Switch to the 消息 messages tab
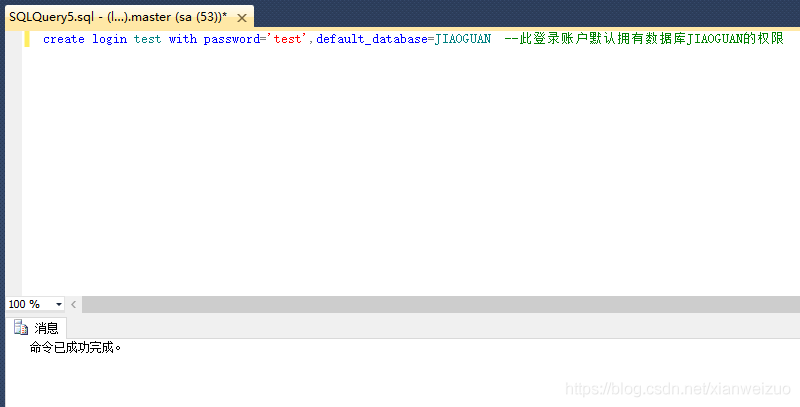This screenshot has width=800, height=407. 36,327
